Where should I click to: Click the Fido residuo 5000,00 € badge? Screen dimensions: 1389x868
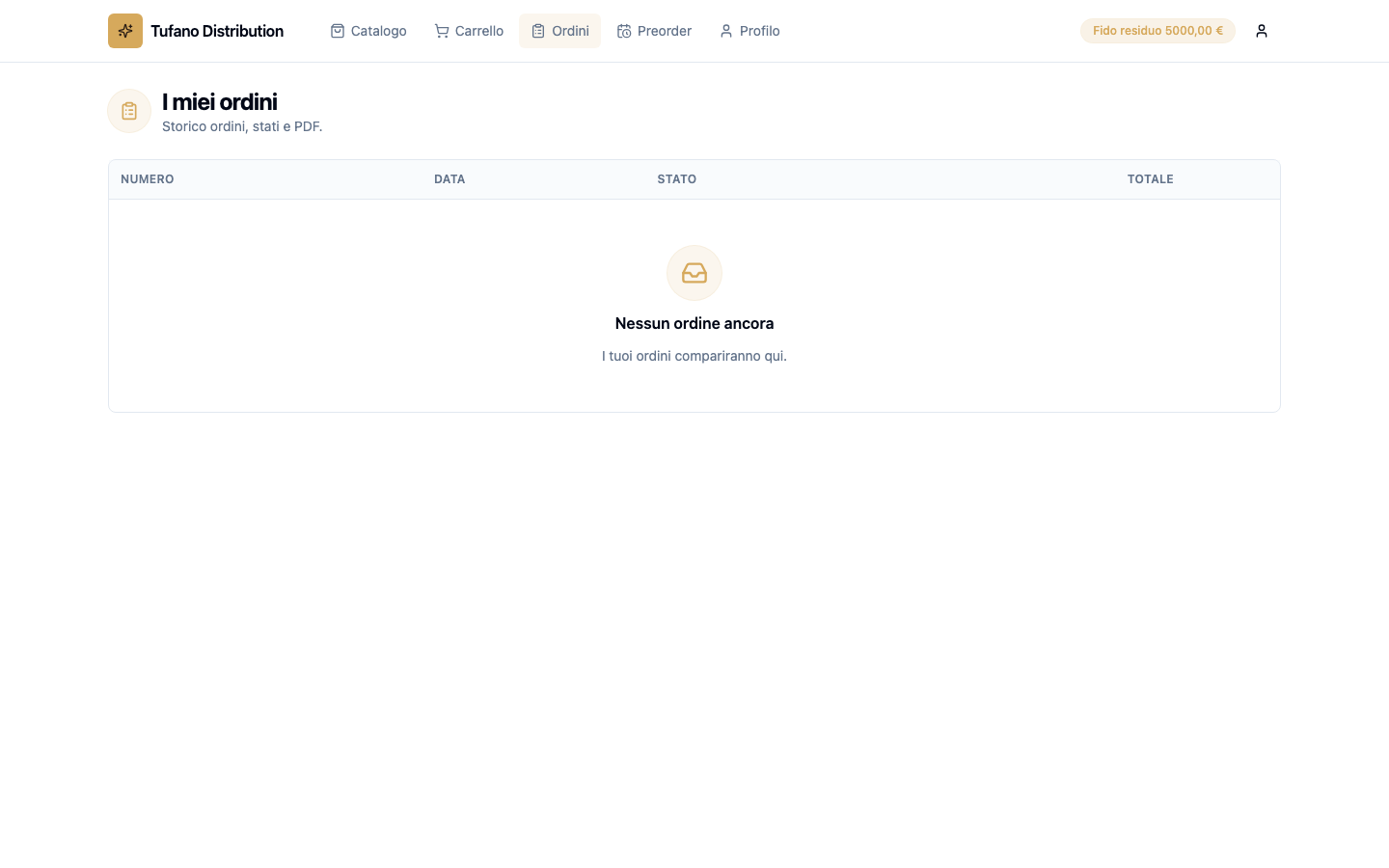tap(1157, 31)
